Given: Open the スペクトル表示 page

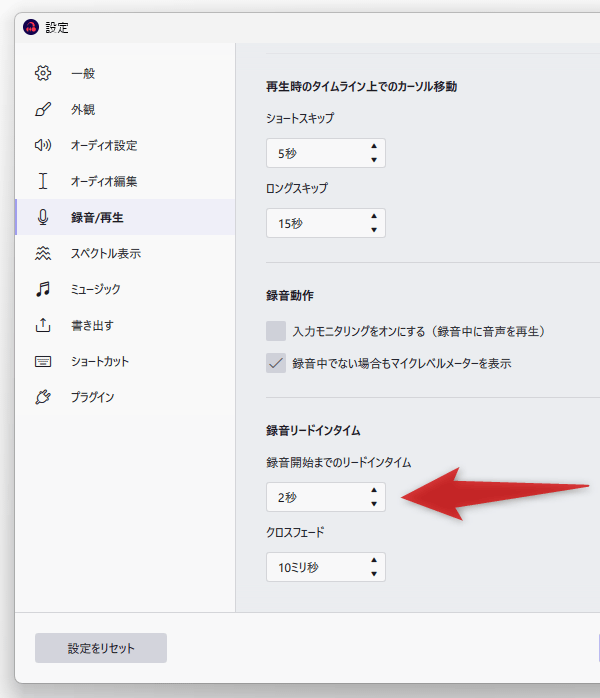Looking at the screenshot, I should point(125,253).
